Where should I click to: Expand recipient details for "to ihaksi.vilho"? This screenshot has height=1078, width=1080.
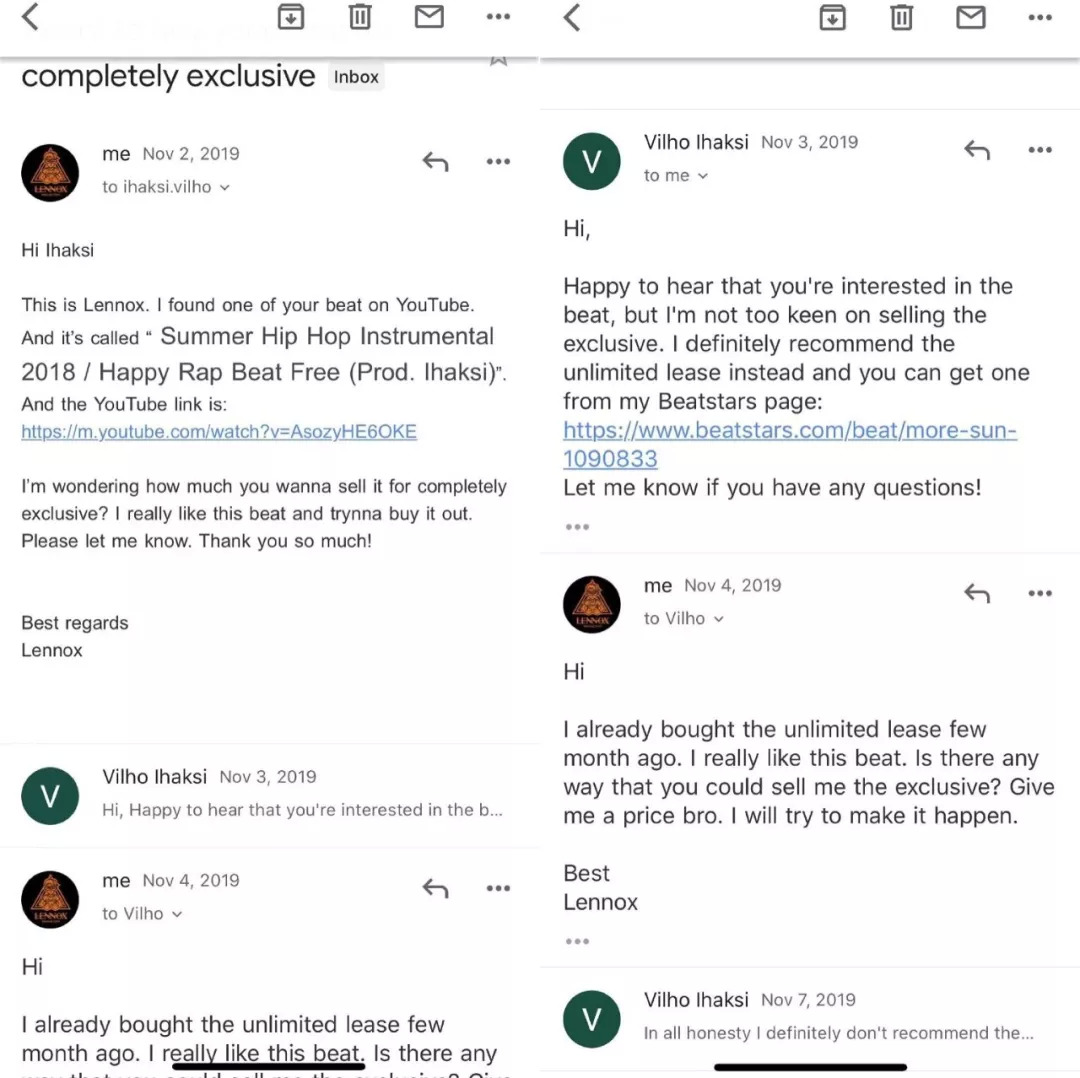(x=166, y=187)
